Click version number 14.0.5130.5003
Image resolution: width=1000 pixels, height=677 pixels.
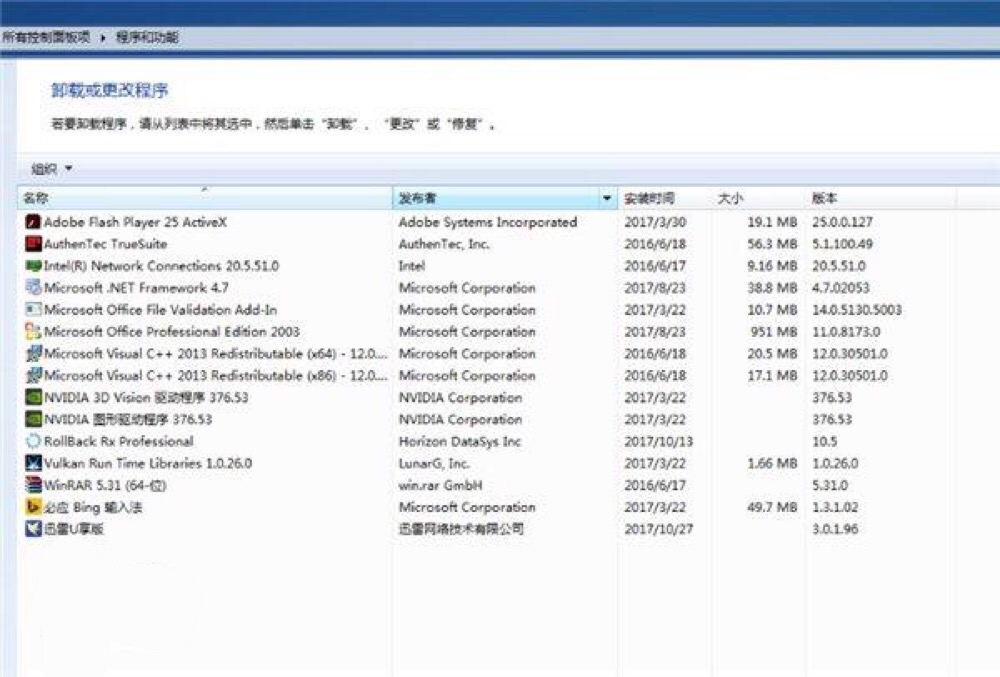(857, 310)
